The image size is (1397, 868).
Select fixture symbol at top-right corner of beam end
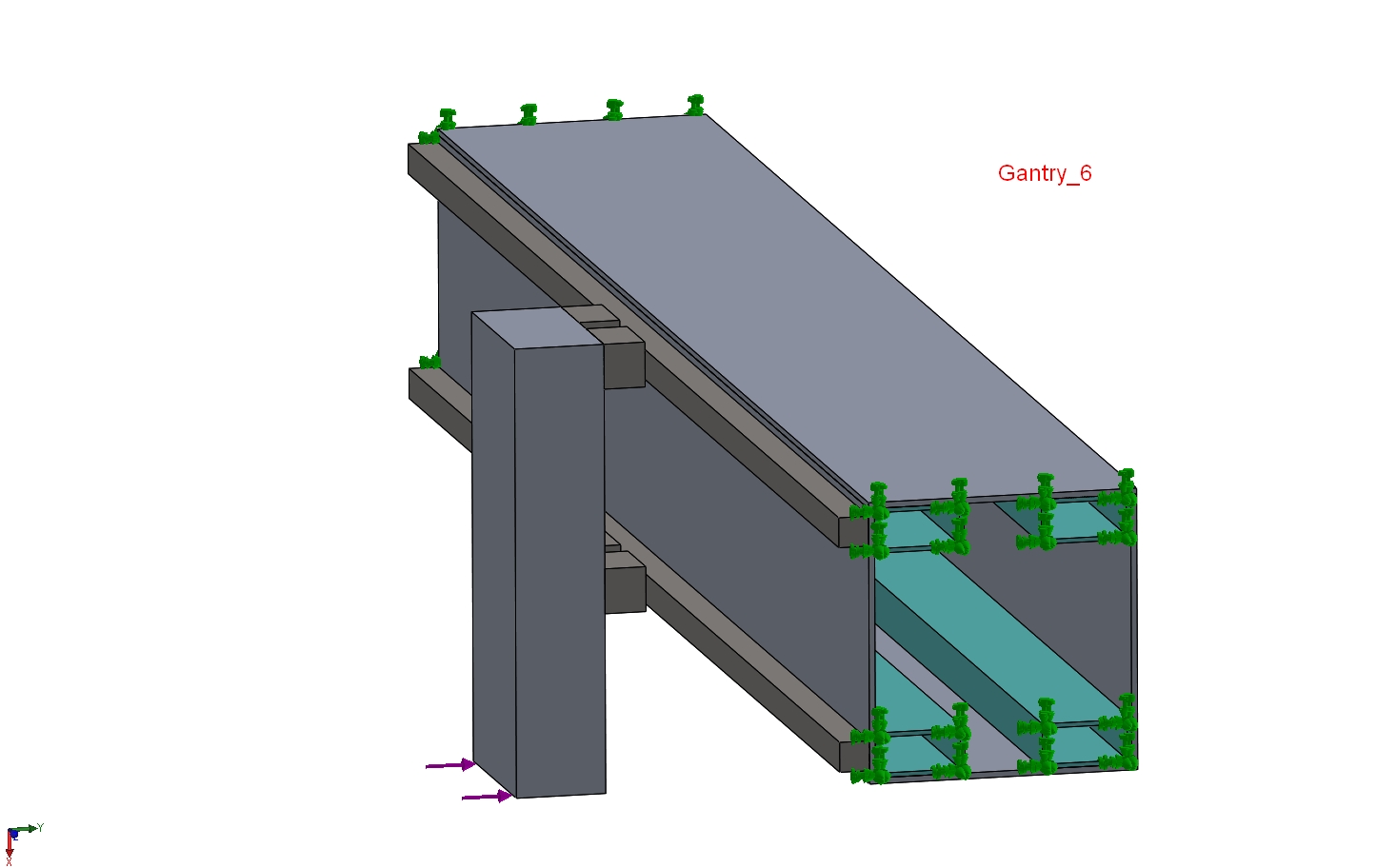1126,485
